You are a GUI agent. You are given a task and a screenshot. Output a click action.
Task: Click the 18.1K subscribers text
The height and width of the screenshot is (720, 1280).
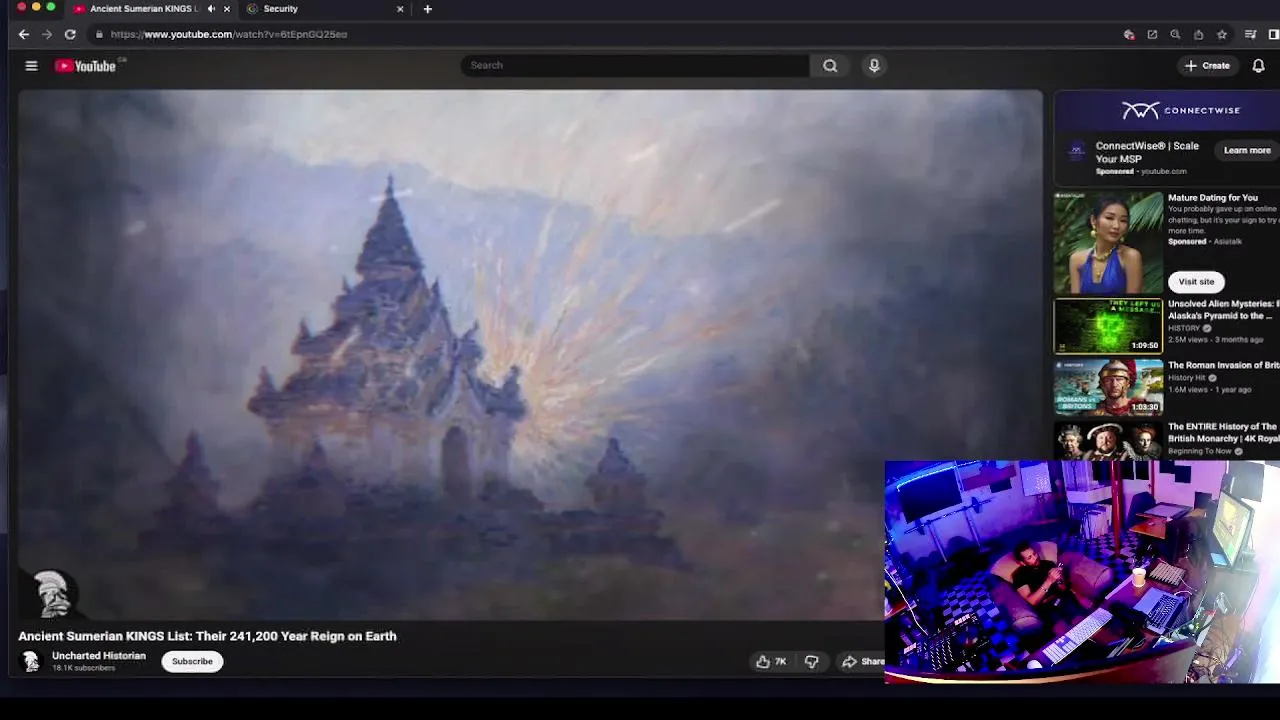click(83, 668)
